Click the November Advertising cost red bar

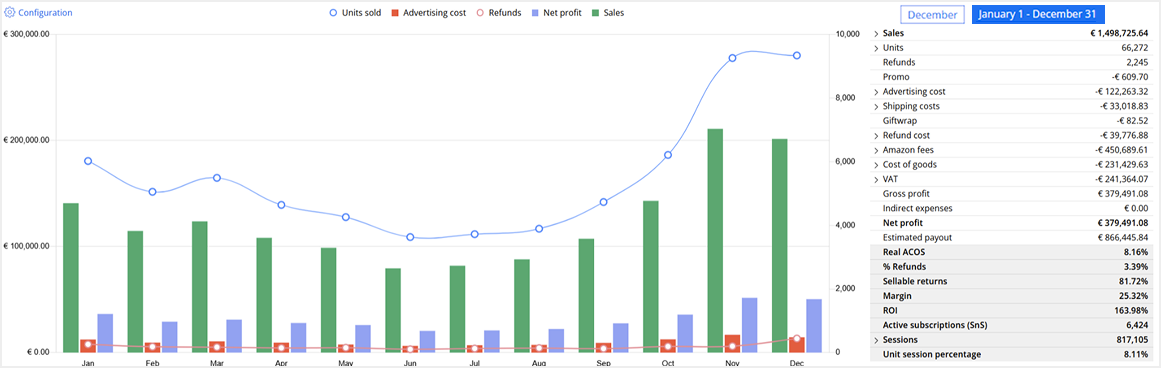[732, 344]
